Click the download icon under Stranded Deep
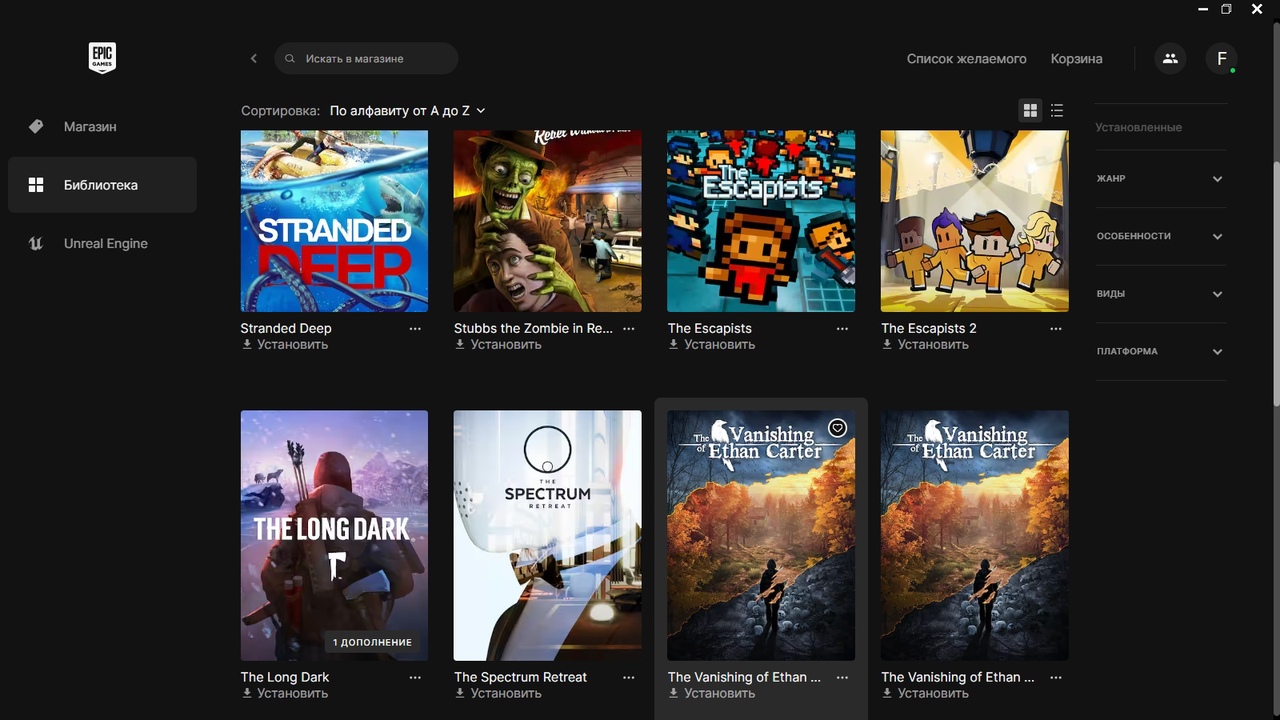The width and height of the screenshot is (1280, 720). coord(247,344)
